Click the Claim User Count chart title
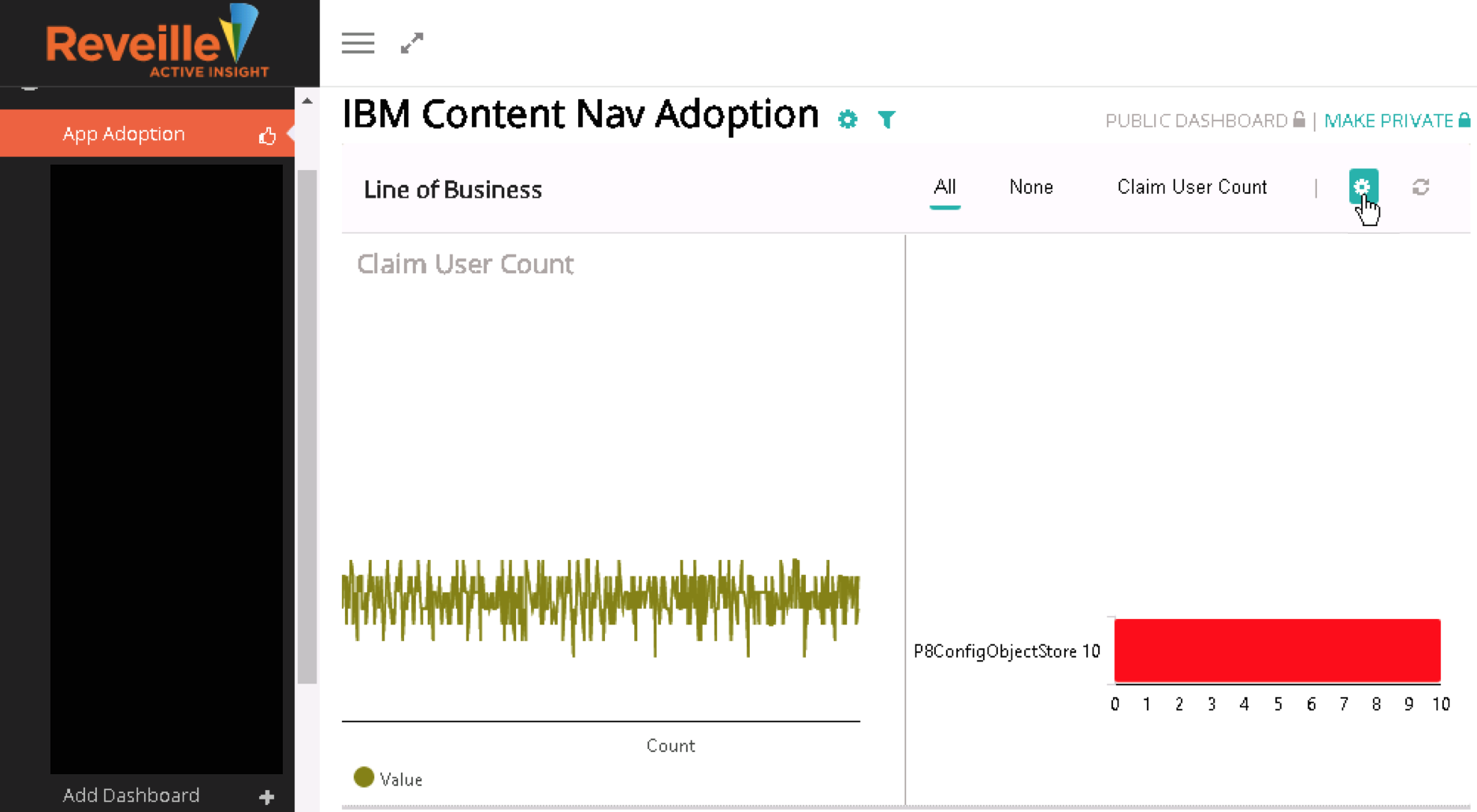This screenshot has height=812, width=1477. point(465,264)
